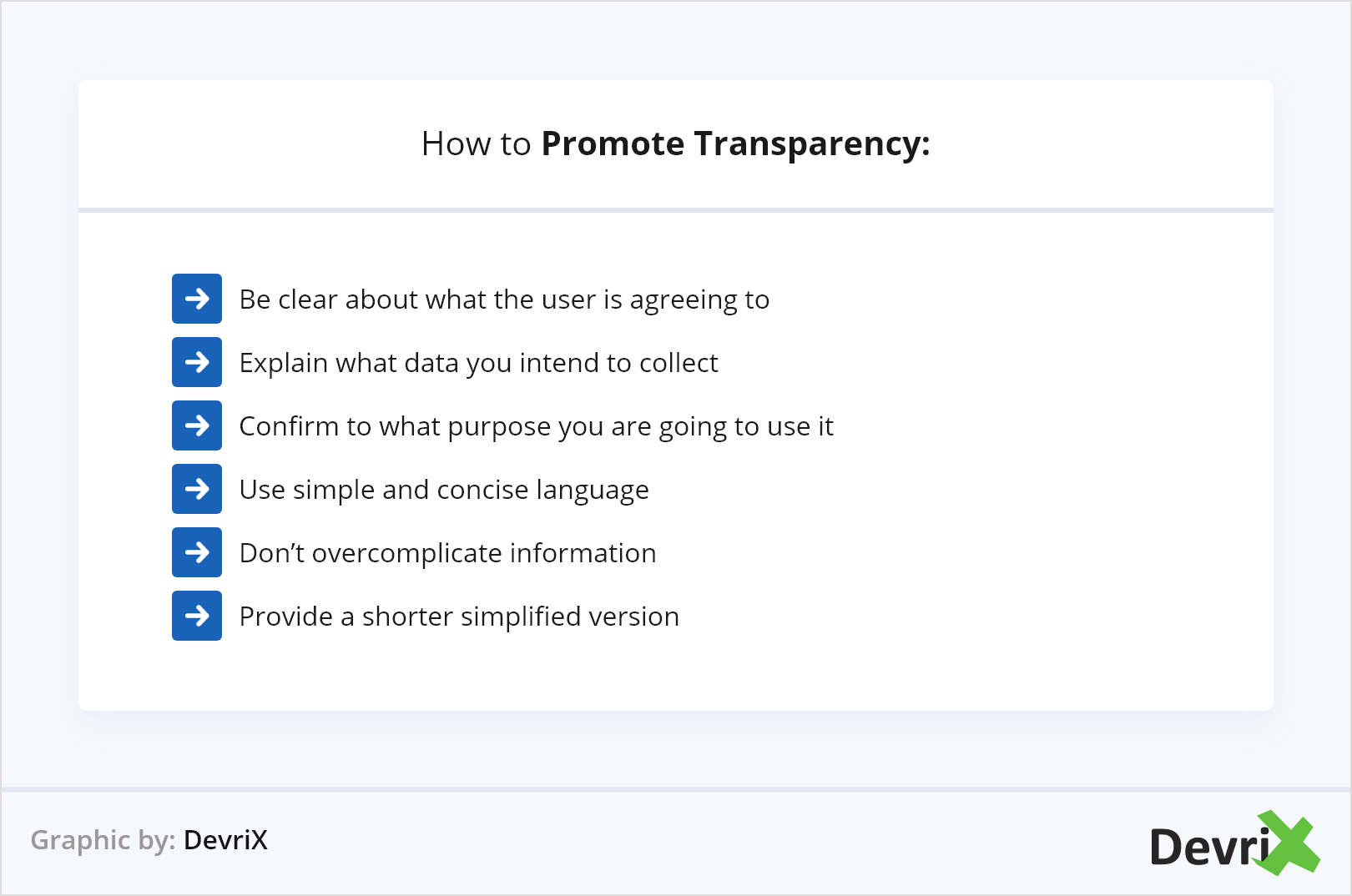Click "Provide a shorter simplified version" text
1352x896 pixels.
pos(459,617)
